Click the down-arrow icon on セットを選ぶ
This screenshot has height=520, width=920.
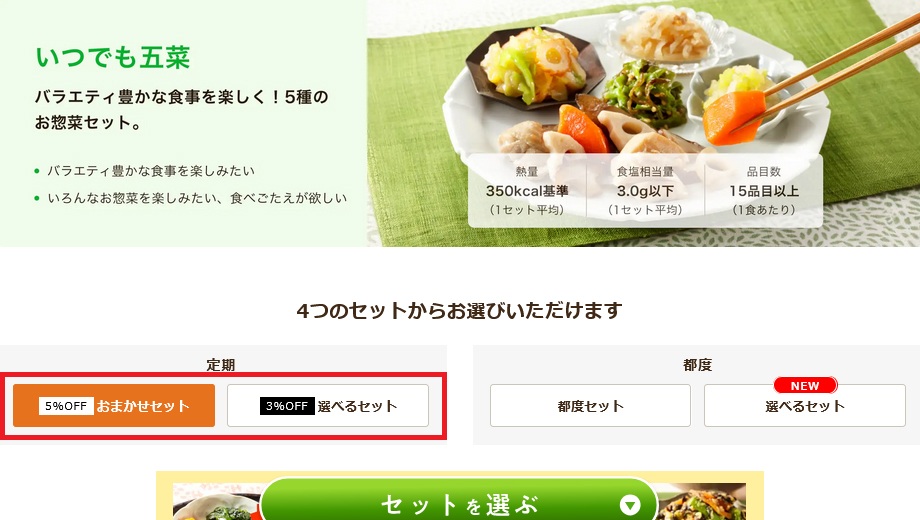click(x=630, y=505)
